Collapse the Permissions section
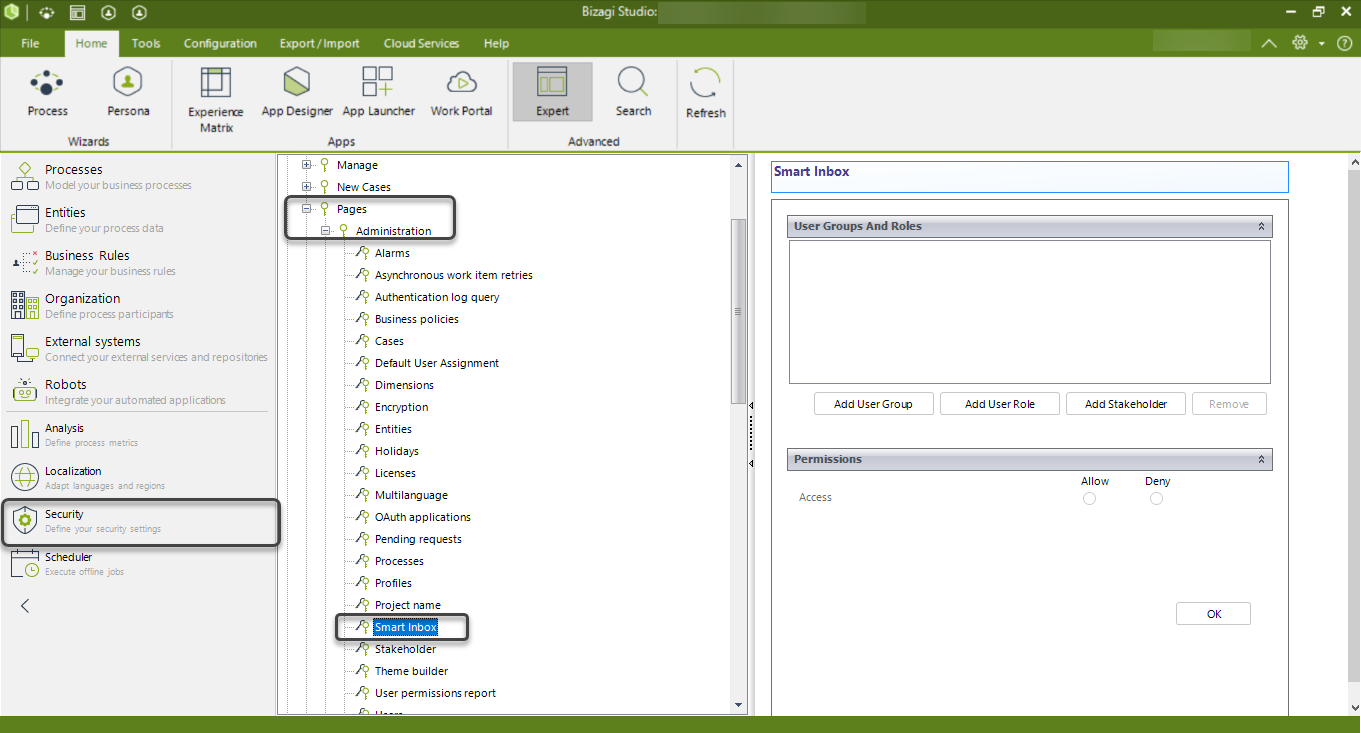Screen dimensions: 1361x733 pos(1261,460)
